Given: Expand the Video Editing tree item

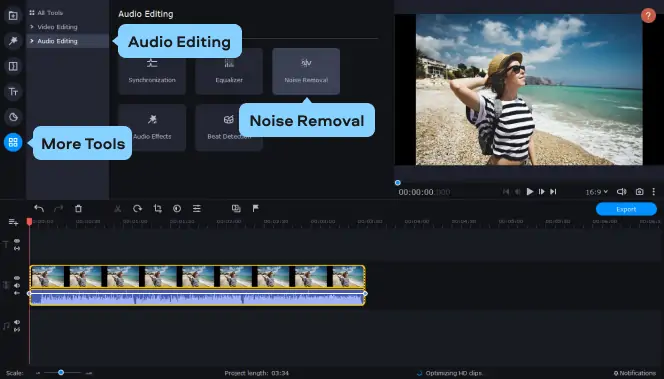Looking at the screenshot, I should [x=32, y=27].
